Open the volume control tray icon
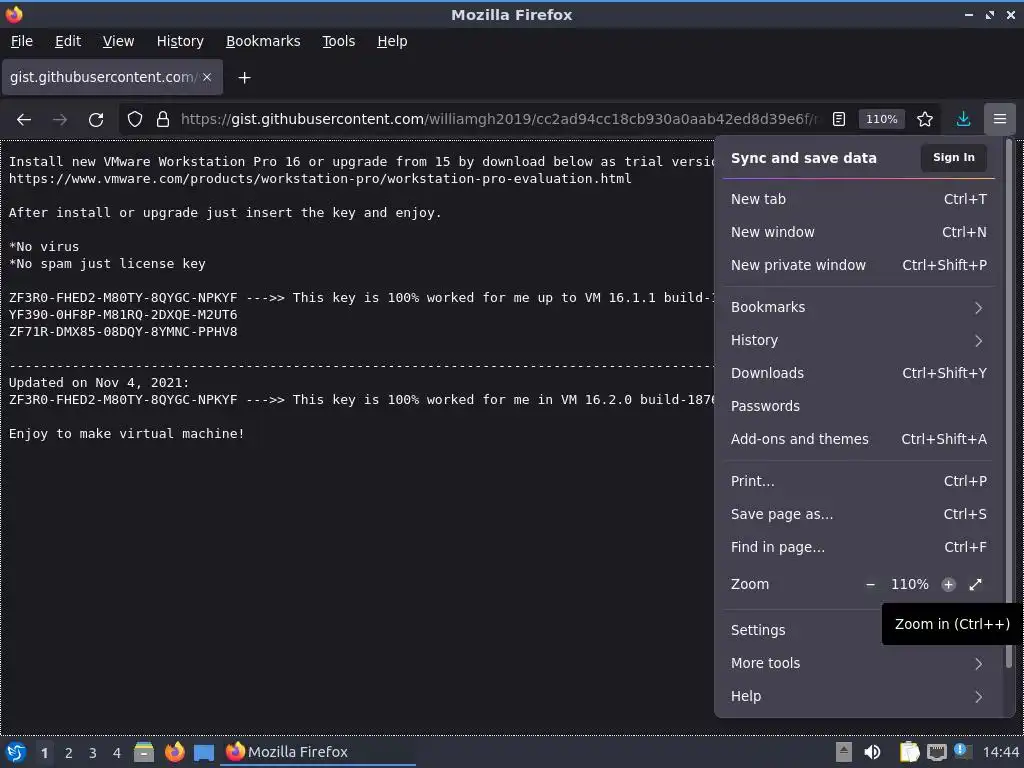 point(872,752)
